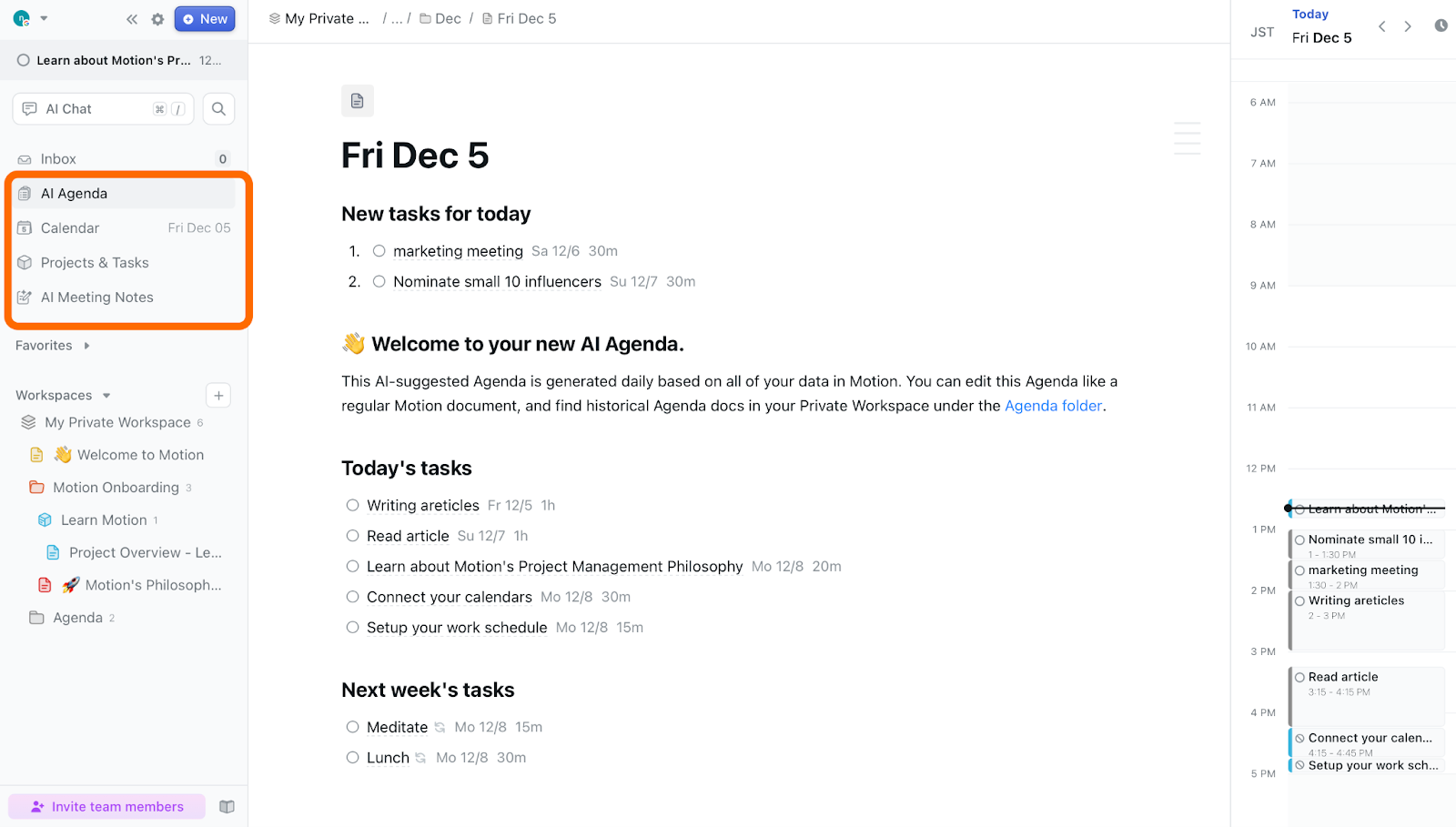The height and width of the screenshot is (827, 1456).
Task: Check off 'Writing areticles' task
Action: click(x=352, y=505)
